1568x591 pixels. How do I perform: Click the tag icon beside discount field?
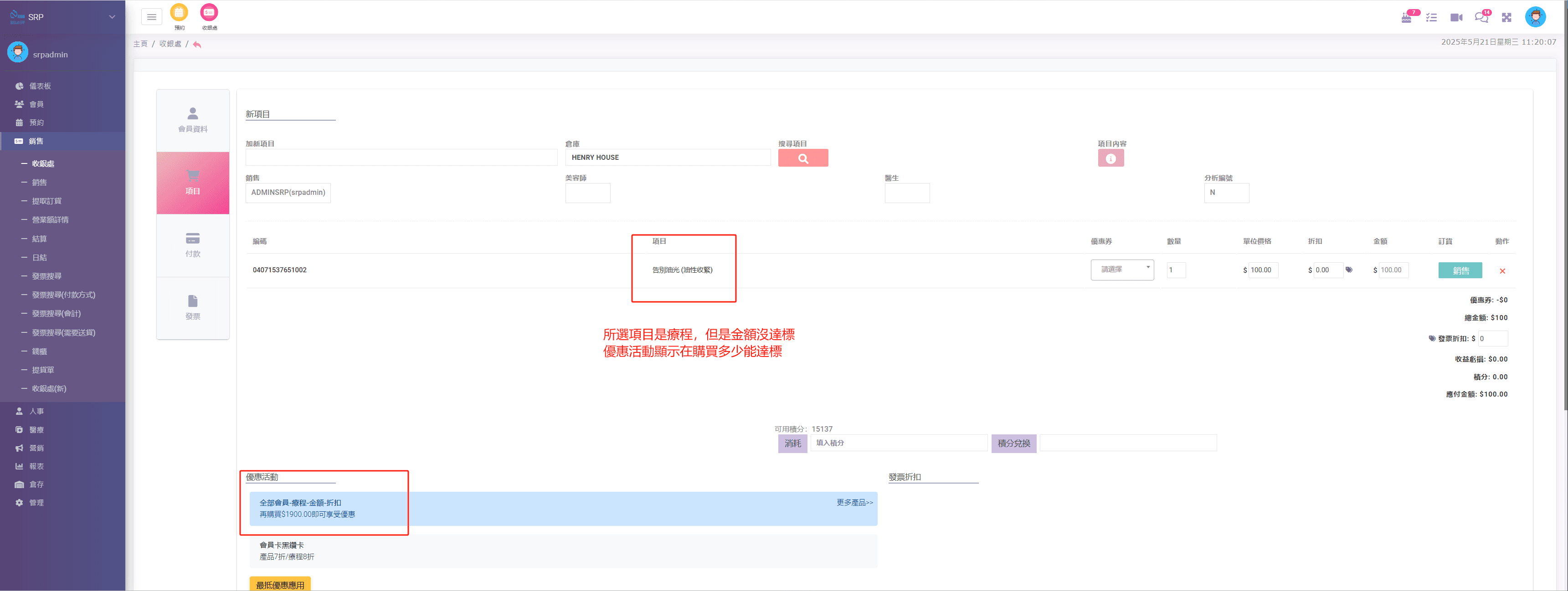(1349, 270)
